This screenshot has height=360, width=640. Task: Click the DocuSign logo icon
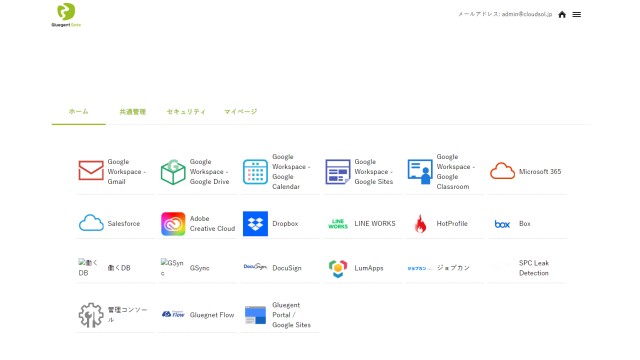[x=255, y=267]
